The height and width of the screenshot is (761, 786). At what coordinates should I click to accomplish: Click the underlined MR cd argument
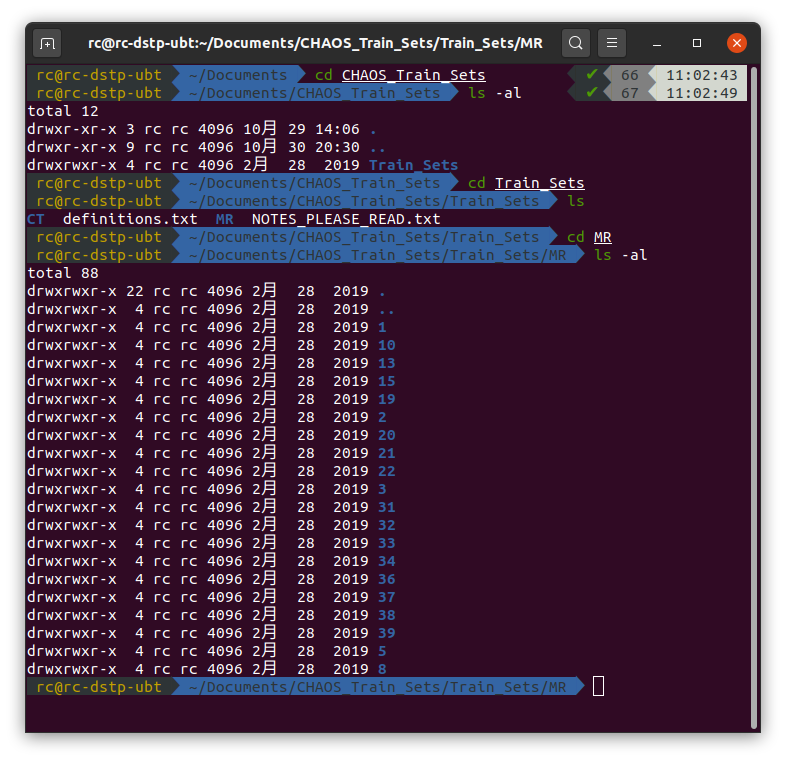click(603, 237)
